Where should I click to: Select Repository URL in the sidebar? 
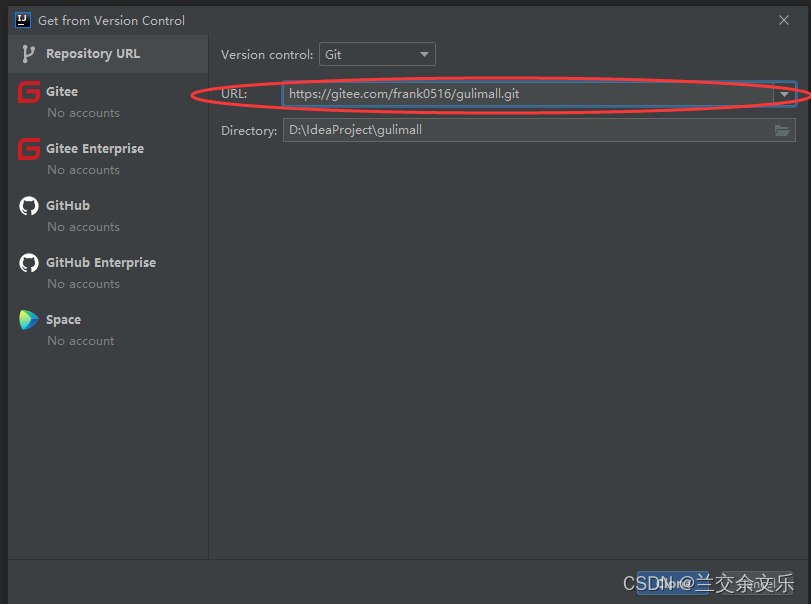(x=108, y=54)
